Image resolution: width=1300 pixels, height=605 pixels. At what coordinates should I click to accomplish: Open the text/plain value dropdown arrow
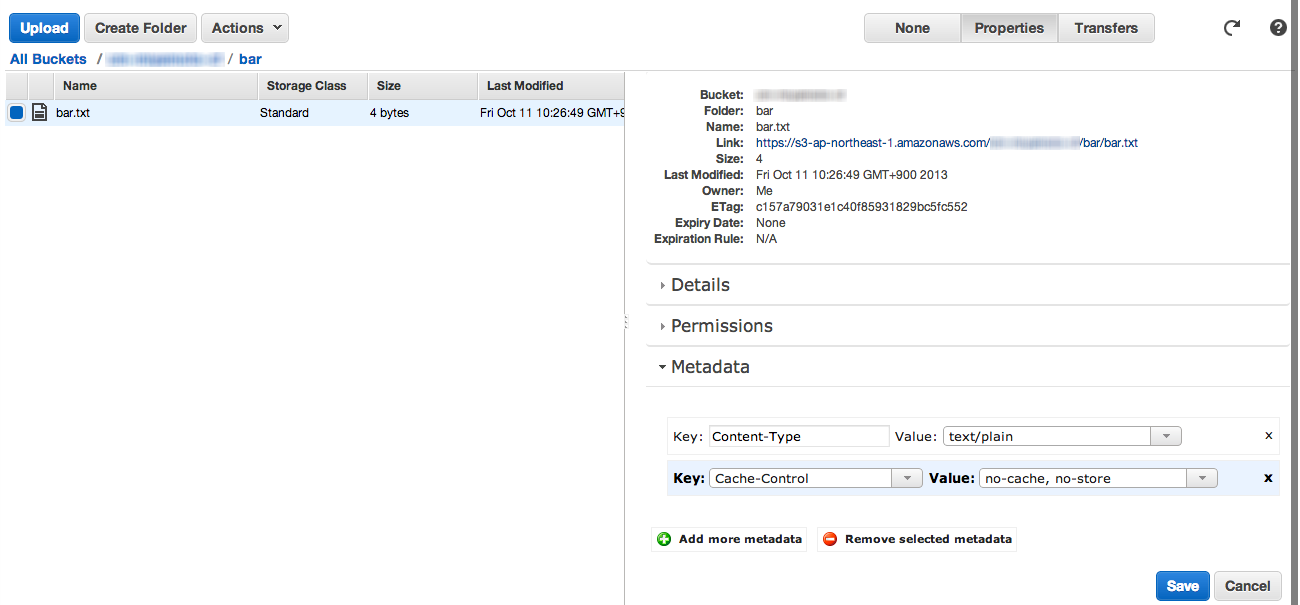point(1166,436)
